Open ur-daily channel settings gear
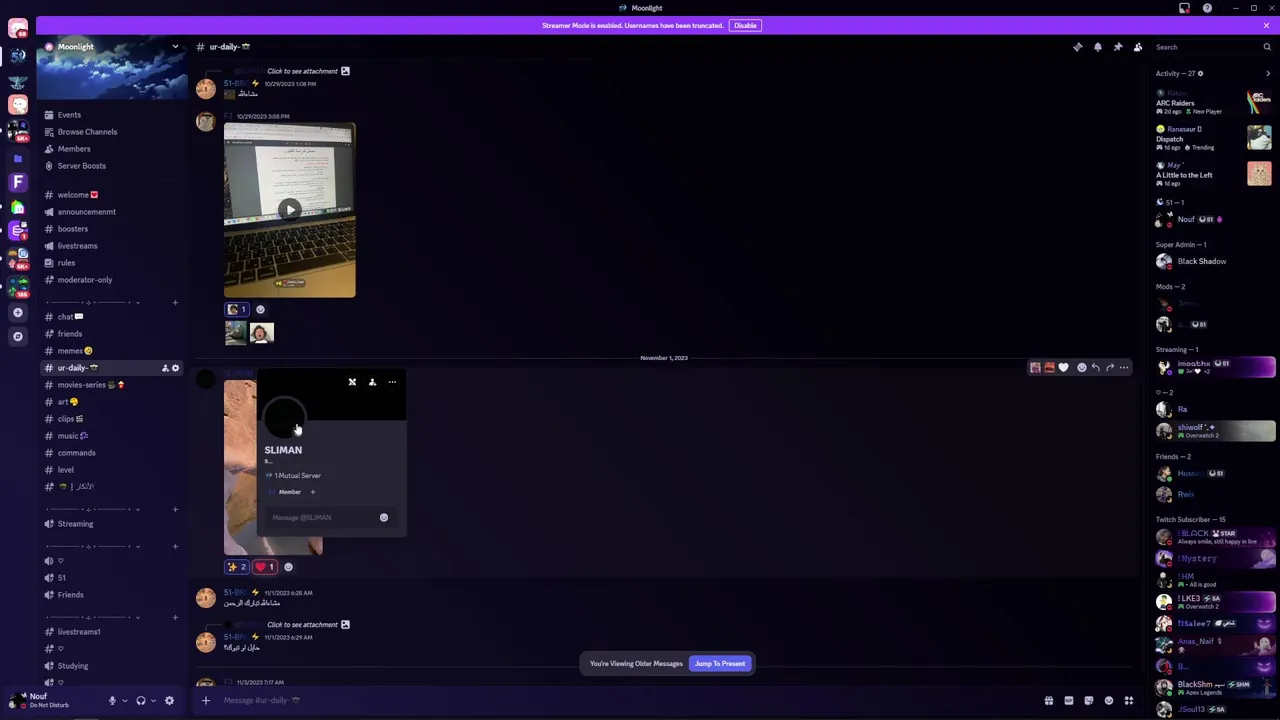 click(x=175, y=368)
